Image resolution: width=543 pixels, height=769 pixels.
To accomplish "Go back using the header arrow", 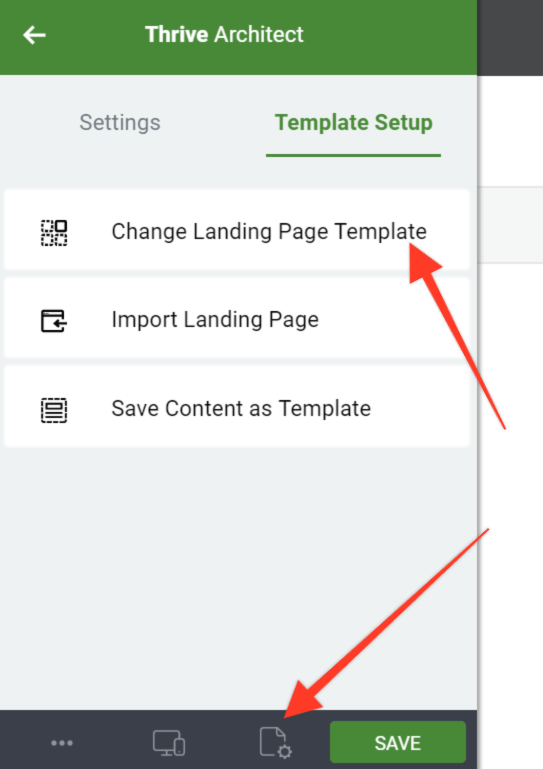I will coord(34,35).
